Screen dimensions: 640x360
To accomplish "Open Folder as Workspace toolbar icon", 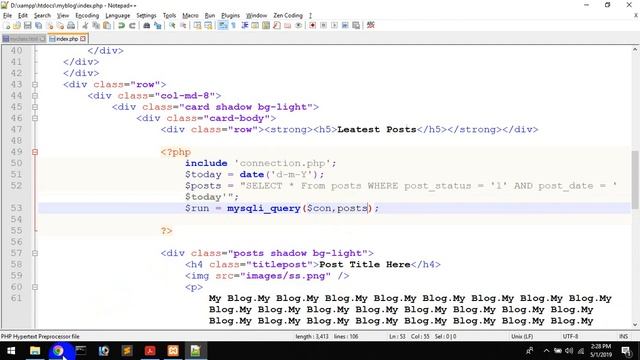I will 288,25.
